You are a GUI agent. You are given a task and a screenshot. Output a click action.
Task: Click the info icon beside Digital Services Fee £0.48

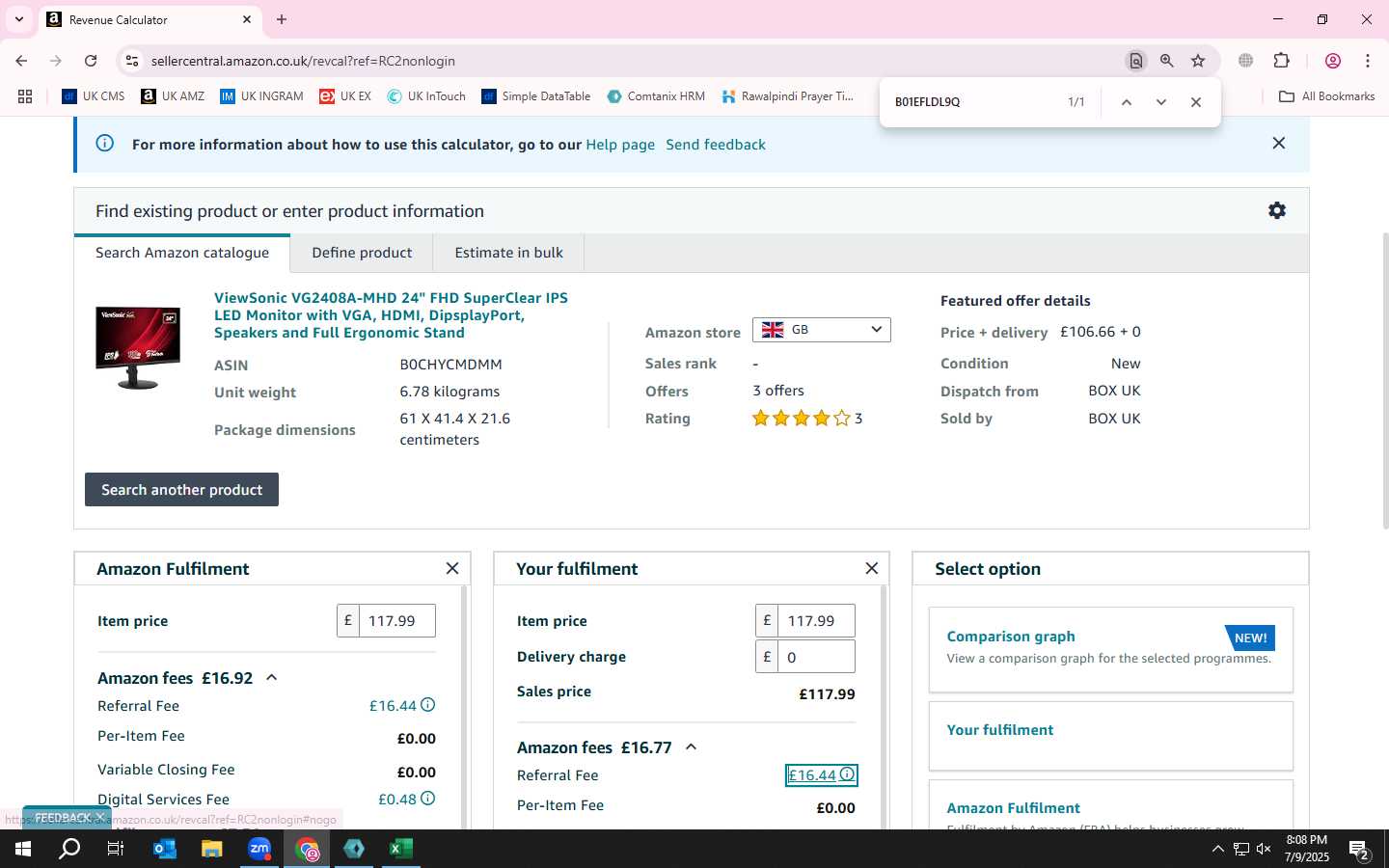pos(428,799)
